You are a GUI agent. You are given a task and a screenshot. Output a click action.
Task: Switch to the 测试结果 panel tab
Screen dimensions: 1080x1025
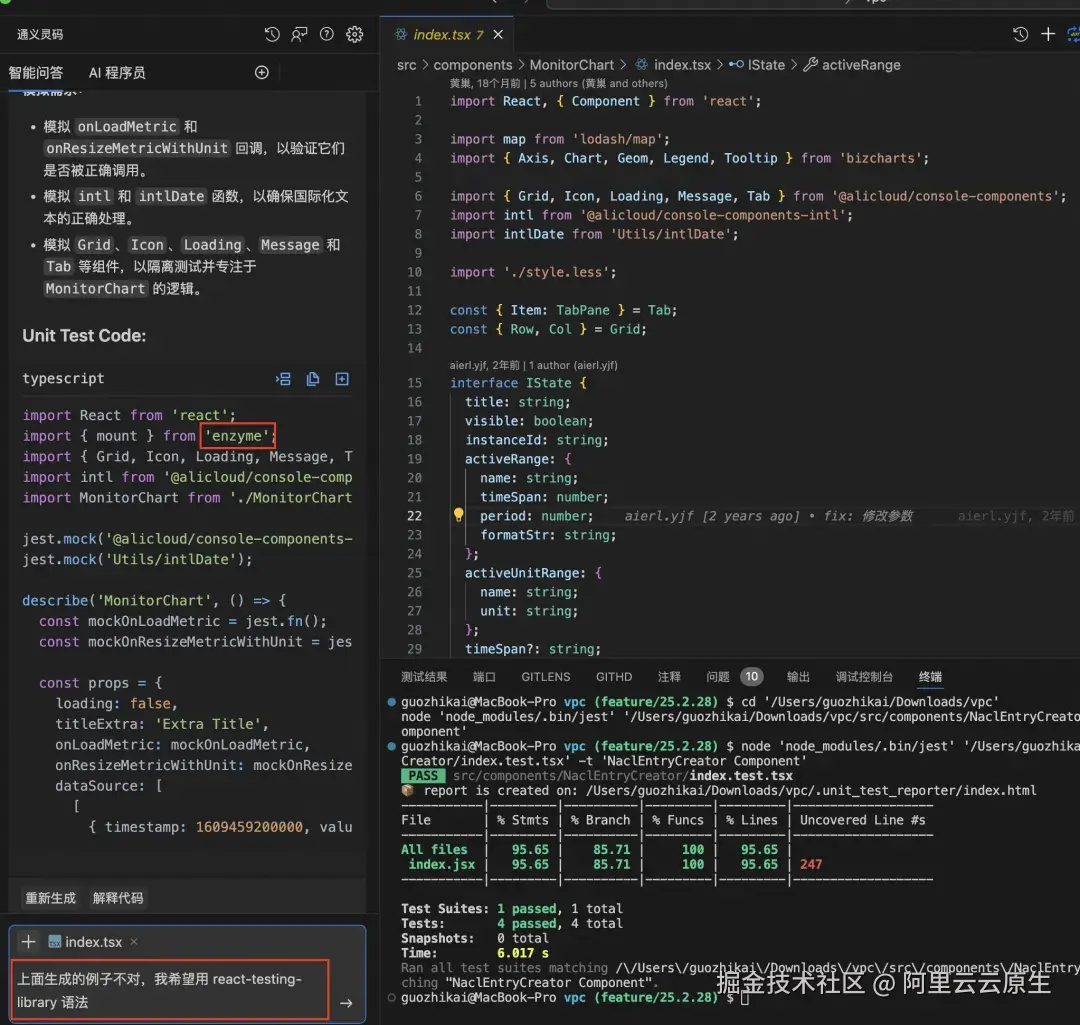point(424,677)
